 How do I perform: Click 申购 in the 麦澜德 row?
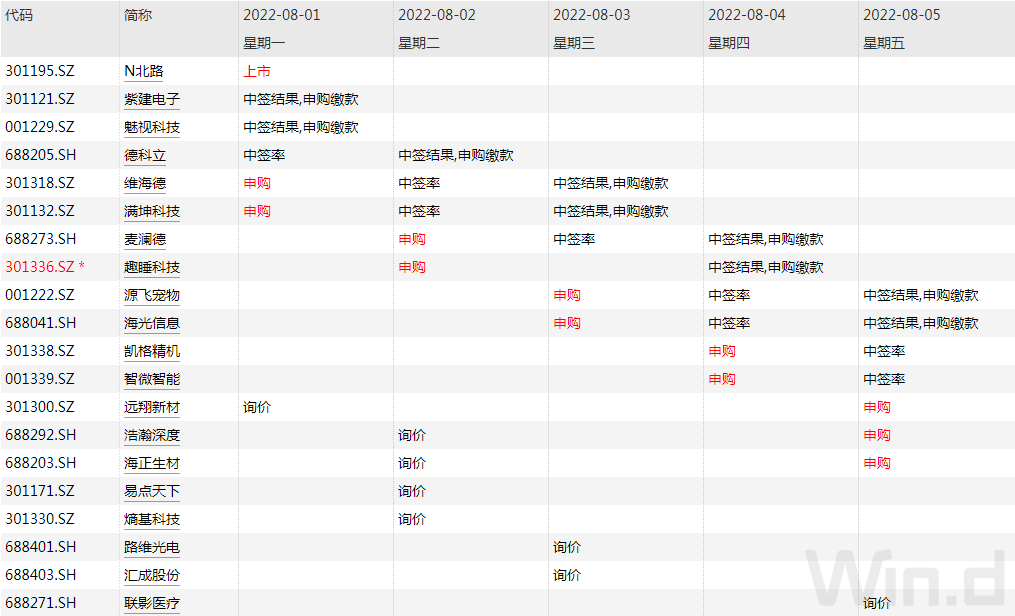coord(412,239)
